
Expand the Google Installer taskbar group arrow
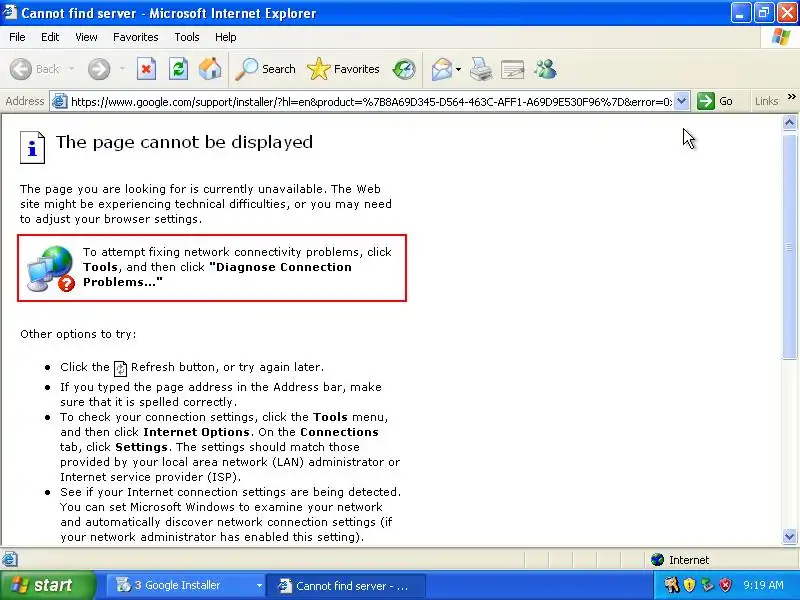coord(259,585)
